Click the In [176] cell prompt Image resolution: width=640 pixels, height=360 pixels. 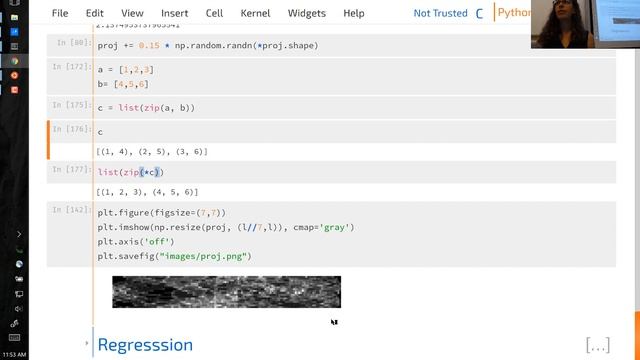click(x=71, y=129)
